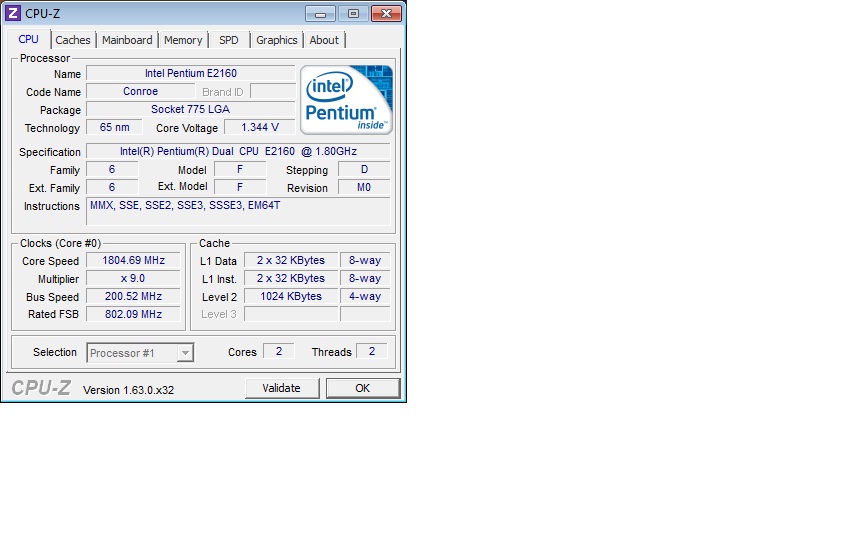Click the L1 Data associativity 8-way

click(x=365, y=260)
